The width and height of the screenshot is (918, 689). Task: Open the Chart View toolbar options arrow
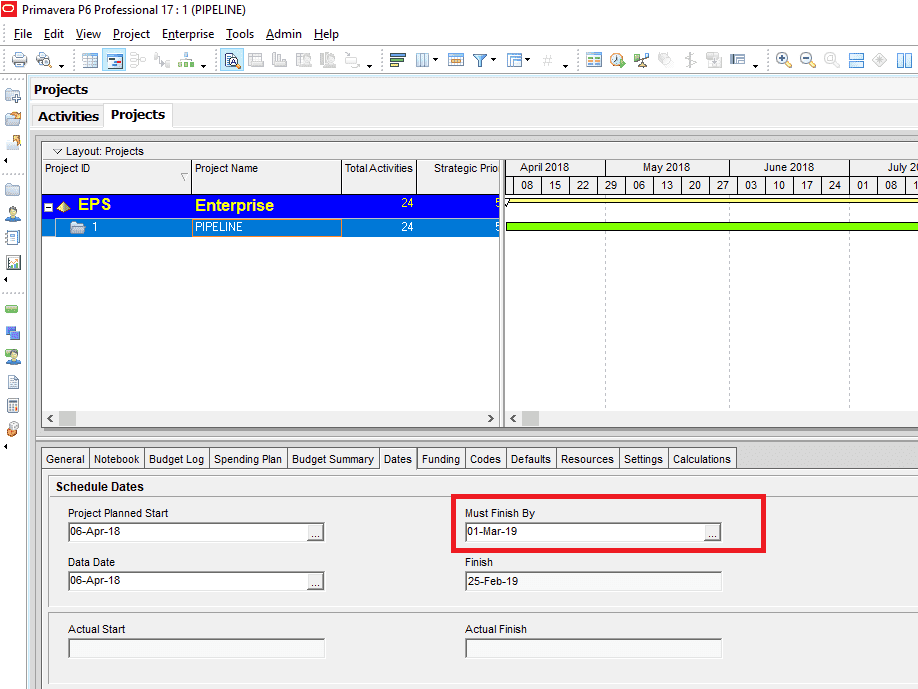pyautogui.click(x=203, y=66)
